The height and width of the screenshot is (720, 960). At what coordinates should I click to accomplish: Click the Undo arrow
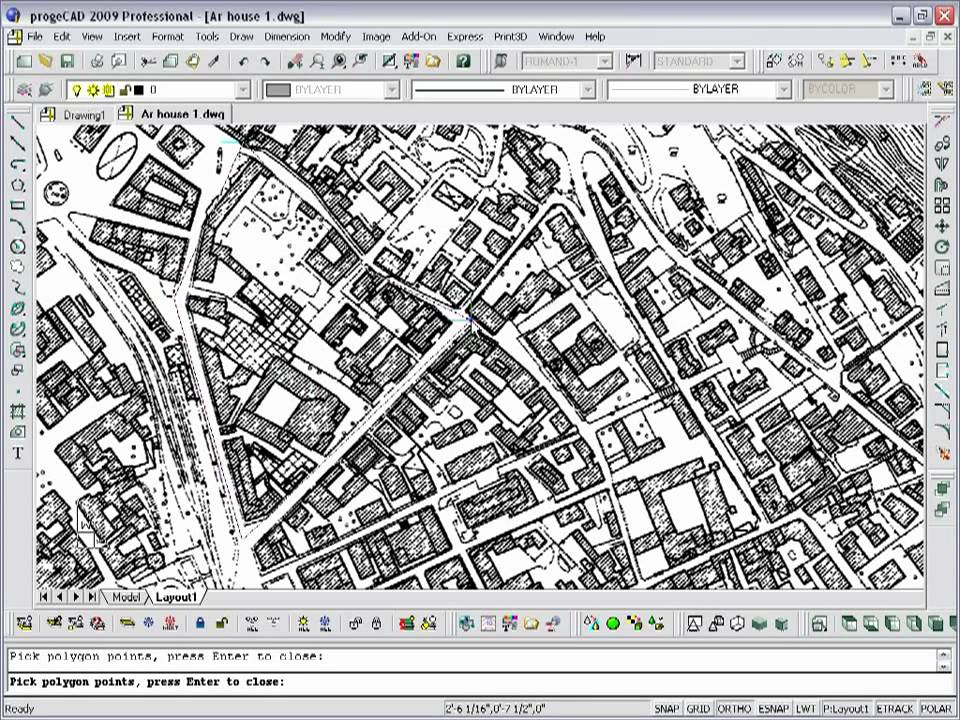(x=244, y=61)
